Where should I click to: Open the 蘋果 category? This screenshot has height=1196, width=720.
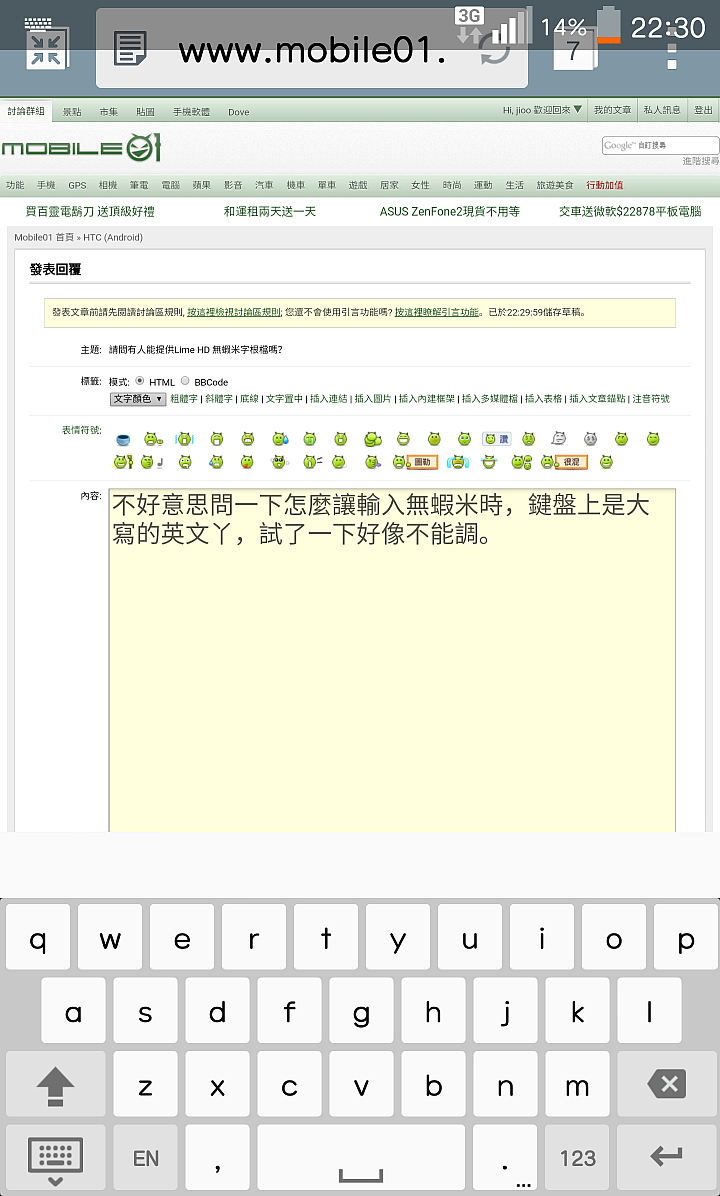[201, 185]
